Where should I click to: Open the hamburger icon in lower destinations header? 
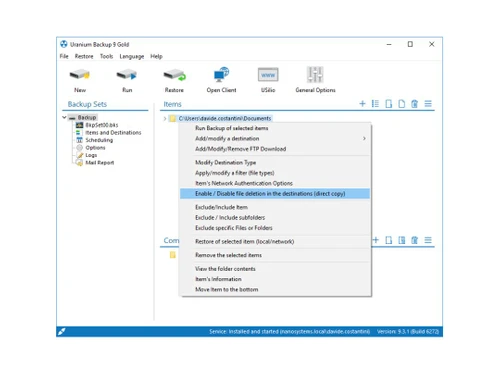coord(428,240)
